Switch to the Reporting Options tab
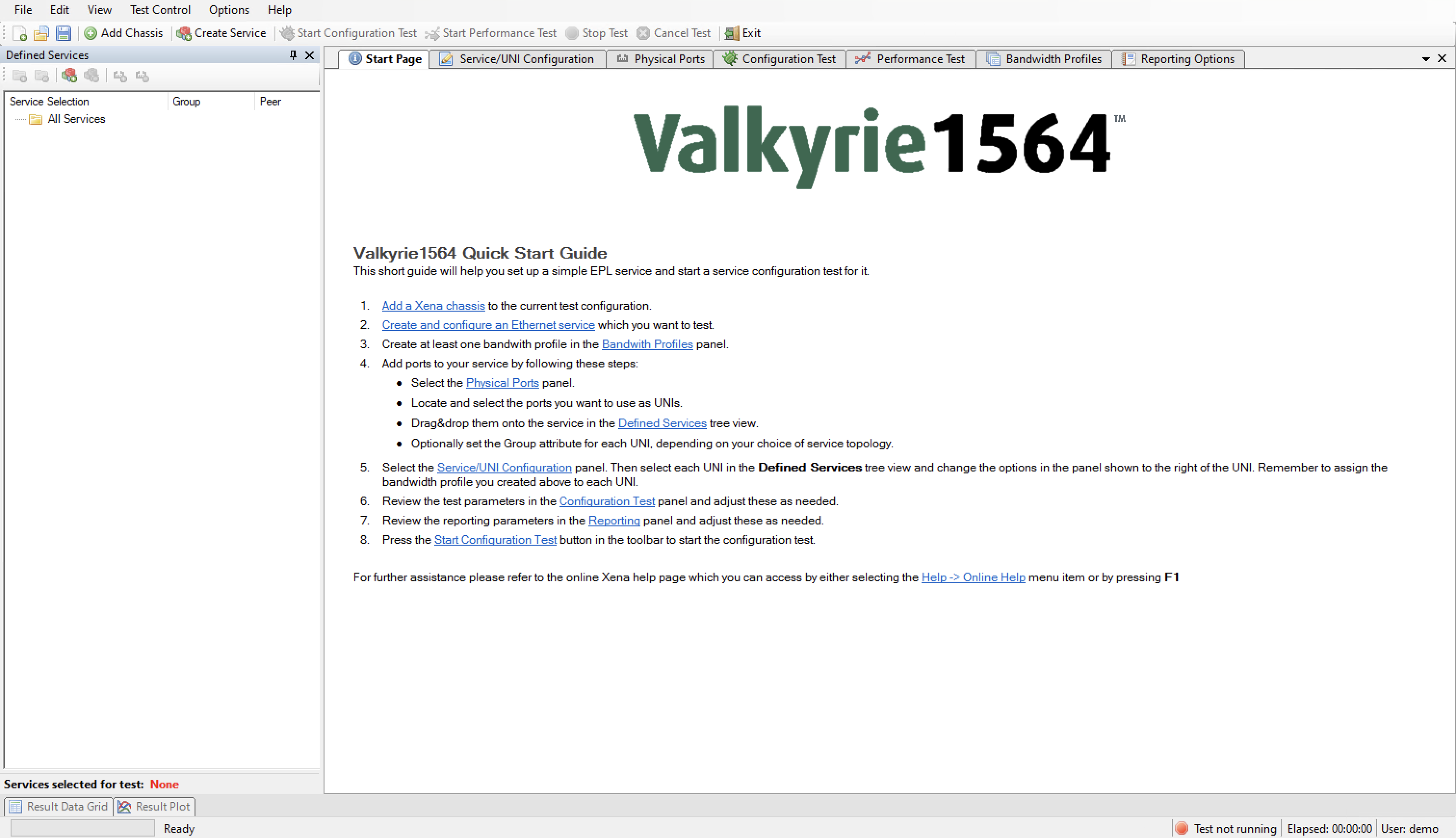 (1178, 59)
